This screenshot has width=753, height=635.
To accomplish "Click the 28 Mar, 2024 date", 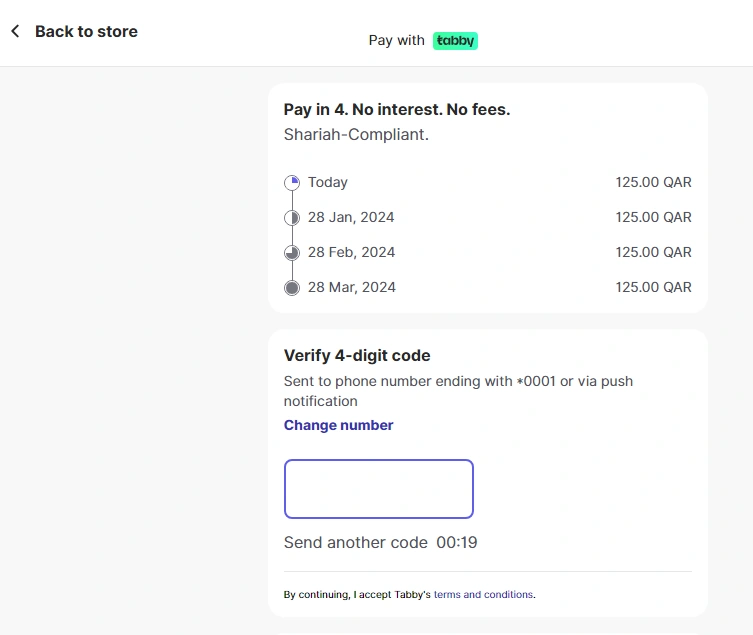I will (352, 287).
